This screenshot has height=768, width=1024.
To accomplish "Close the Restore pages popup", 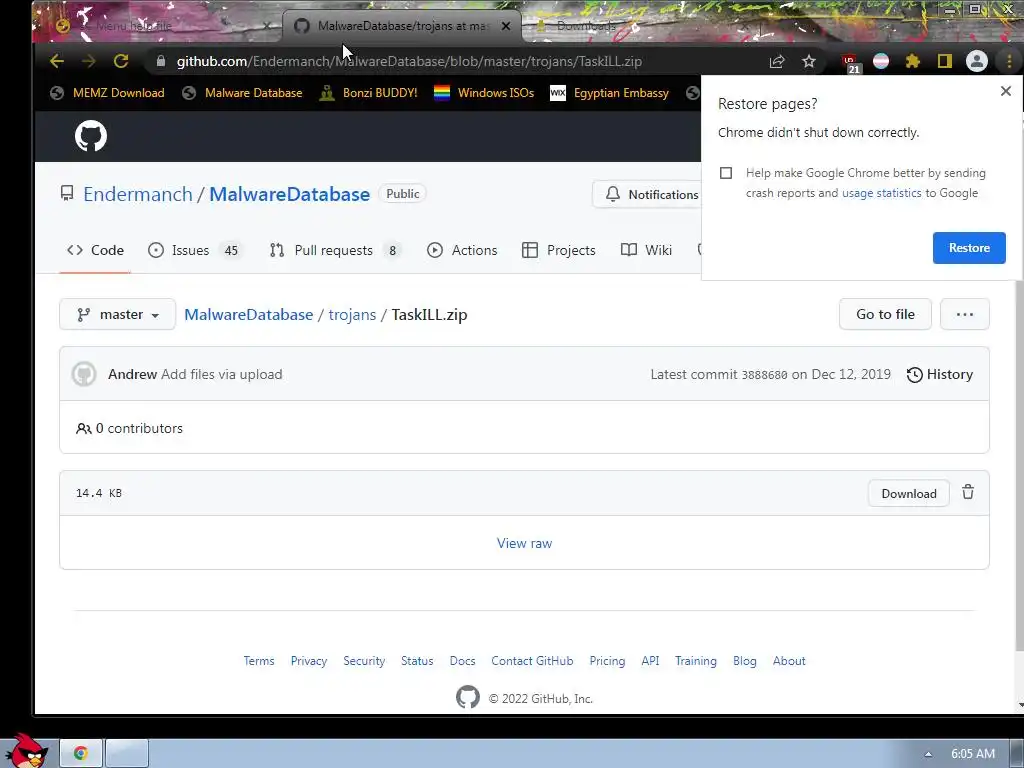I will (x=1006, y=91).
